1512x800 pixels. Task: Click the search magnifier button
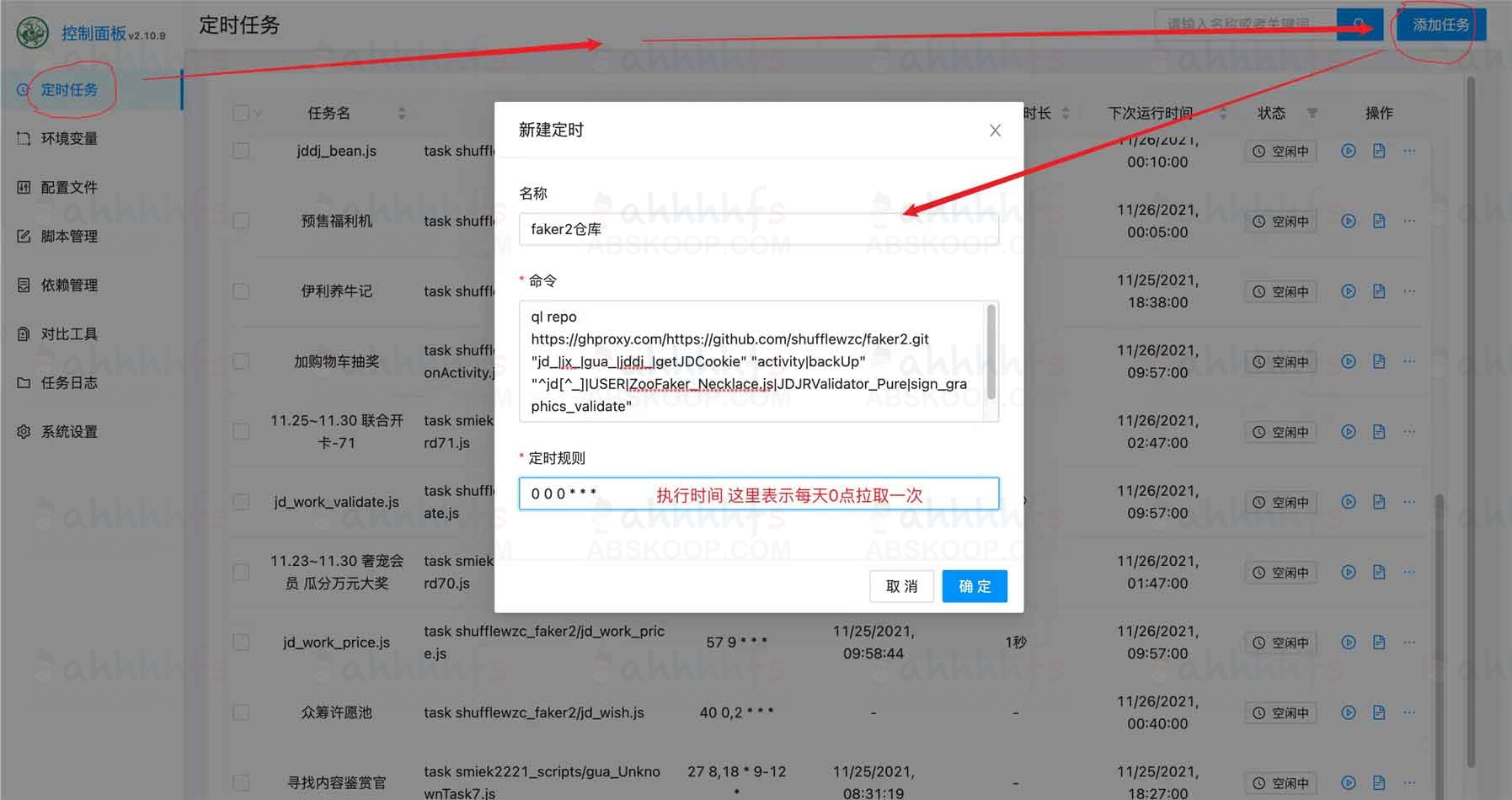tap(1360, 24)
